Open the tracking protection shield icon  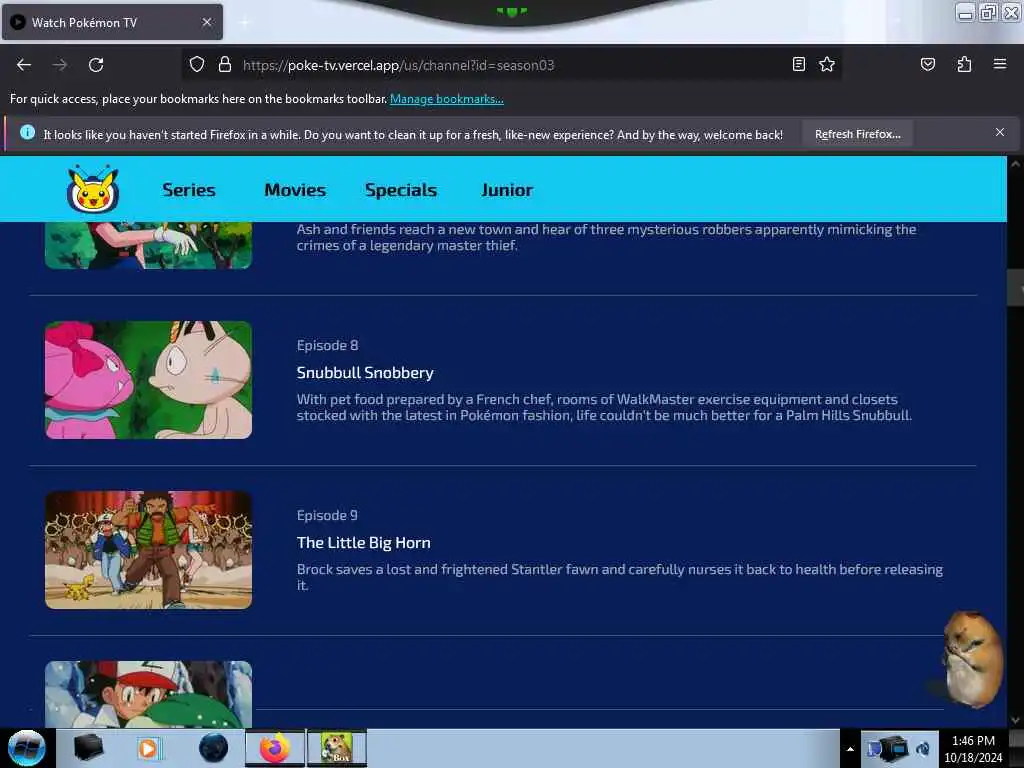point(197,65)
